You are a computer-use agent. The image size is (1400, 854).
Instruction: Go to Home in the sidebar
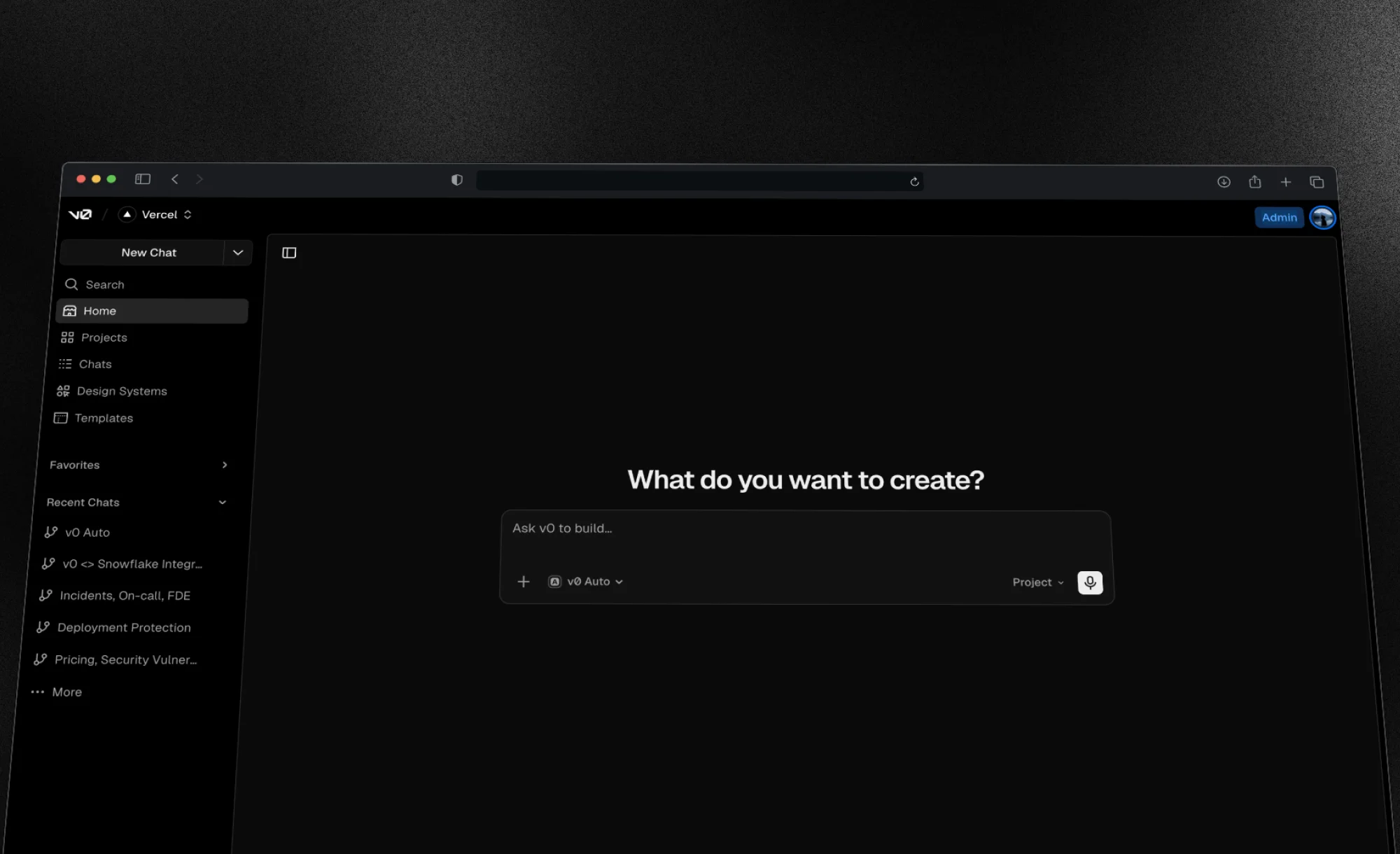[152, 311]
